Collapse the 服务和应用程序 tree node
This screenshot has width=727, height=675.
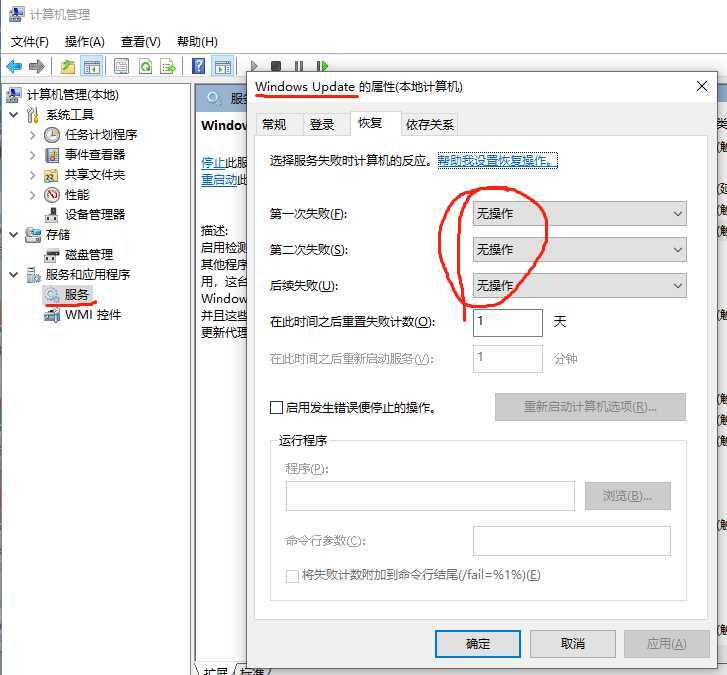click(x=14, y=275)
